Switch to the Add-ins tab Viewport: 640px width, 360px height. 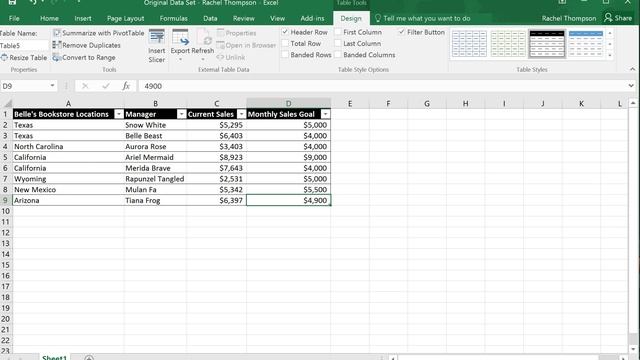click(x=312, y=18)
